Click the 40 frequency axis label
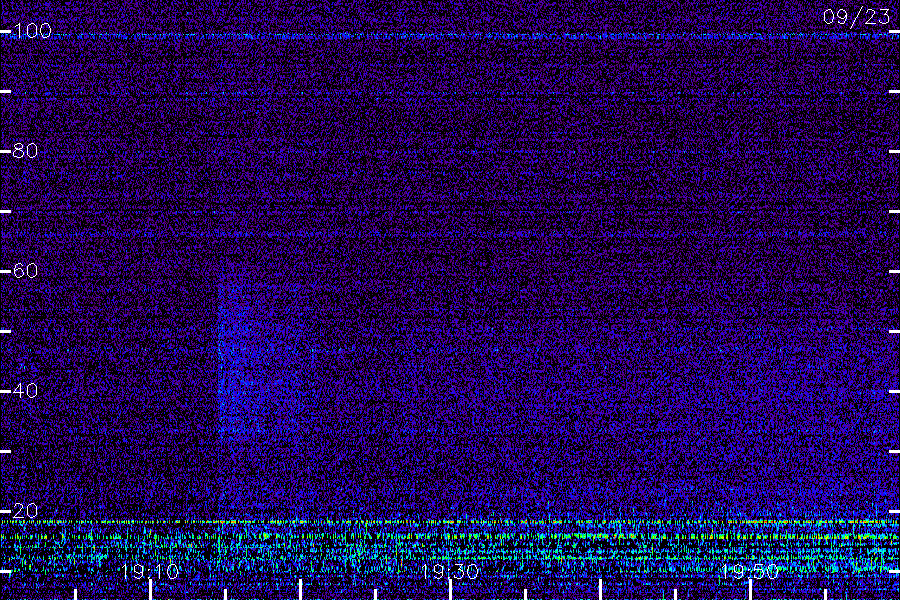Screen dimensions: 900x600 pyautogui.click(x=25, y=391)
